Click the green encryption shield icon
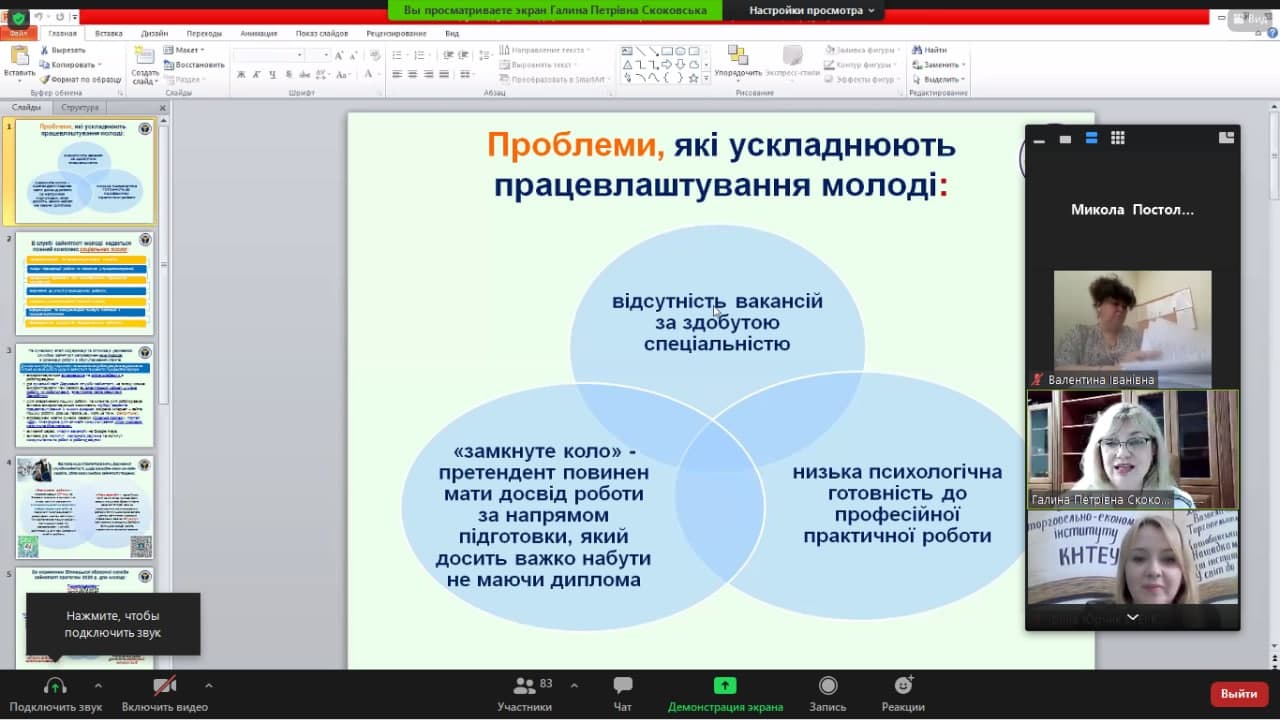 coord(18,18)
